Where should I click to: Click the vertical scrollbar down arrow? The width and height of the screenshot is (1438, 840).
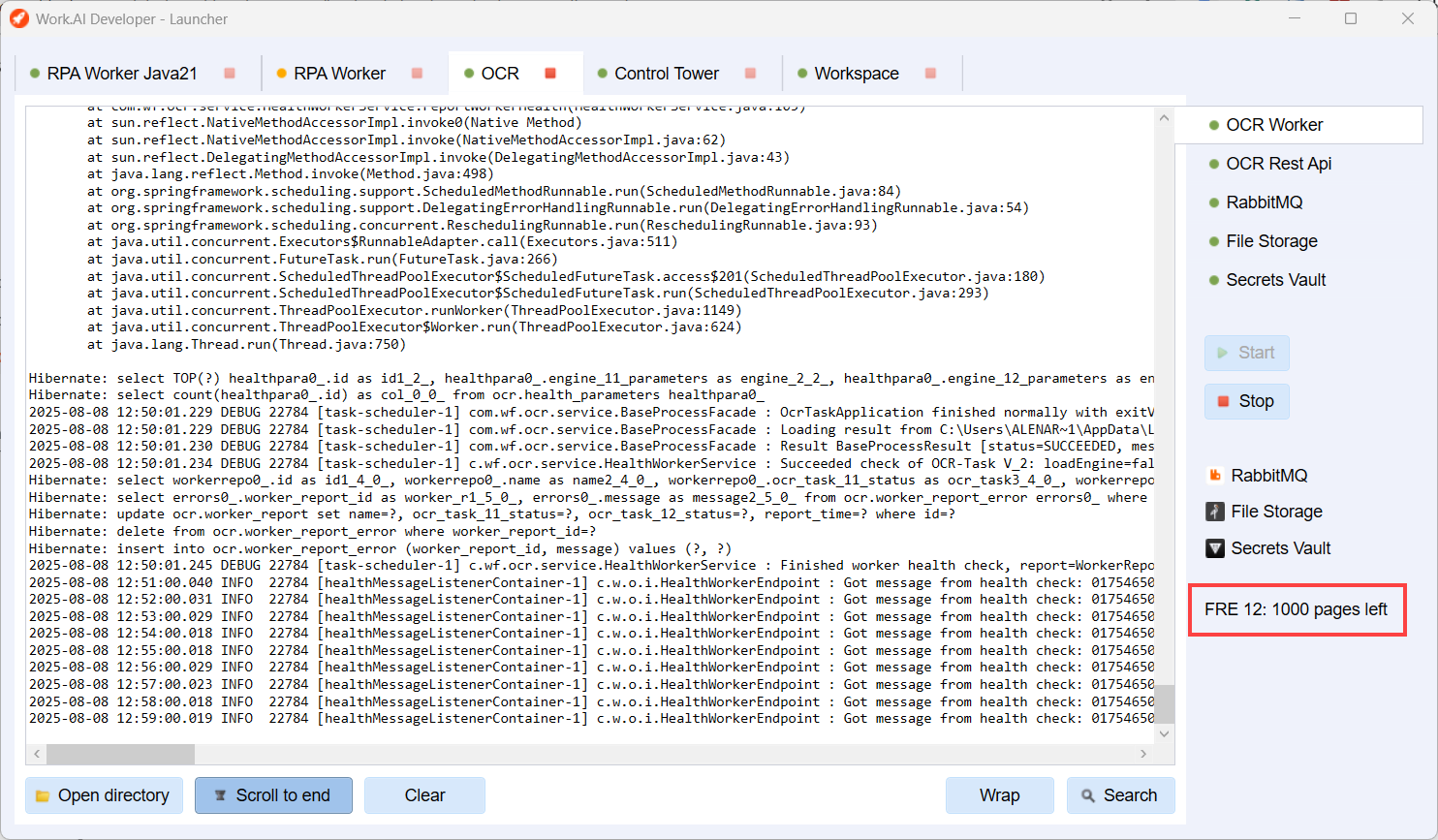pyautogui.click(x=1164, y=733)
